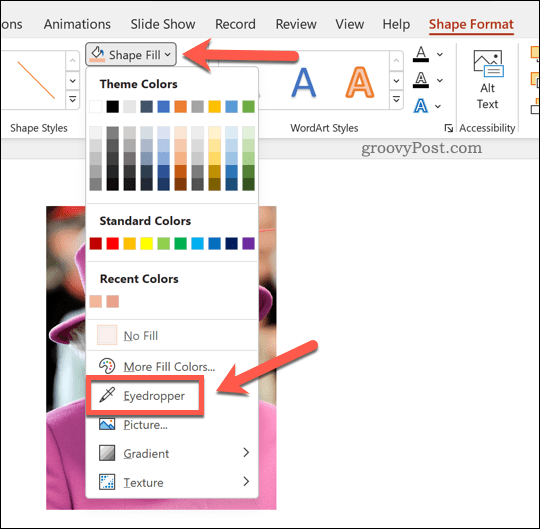This screenshot has height=529, width=540.
Task: Expand the Shape Styles gallery More button
Action: 72,99
